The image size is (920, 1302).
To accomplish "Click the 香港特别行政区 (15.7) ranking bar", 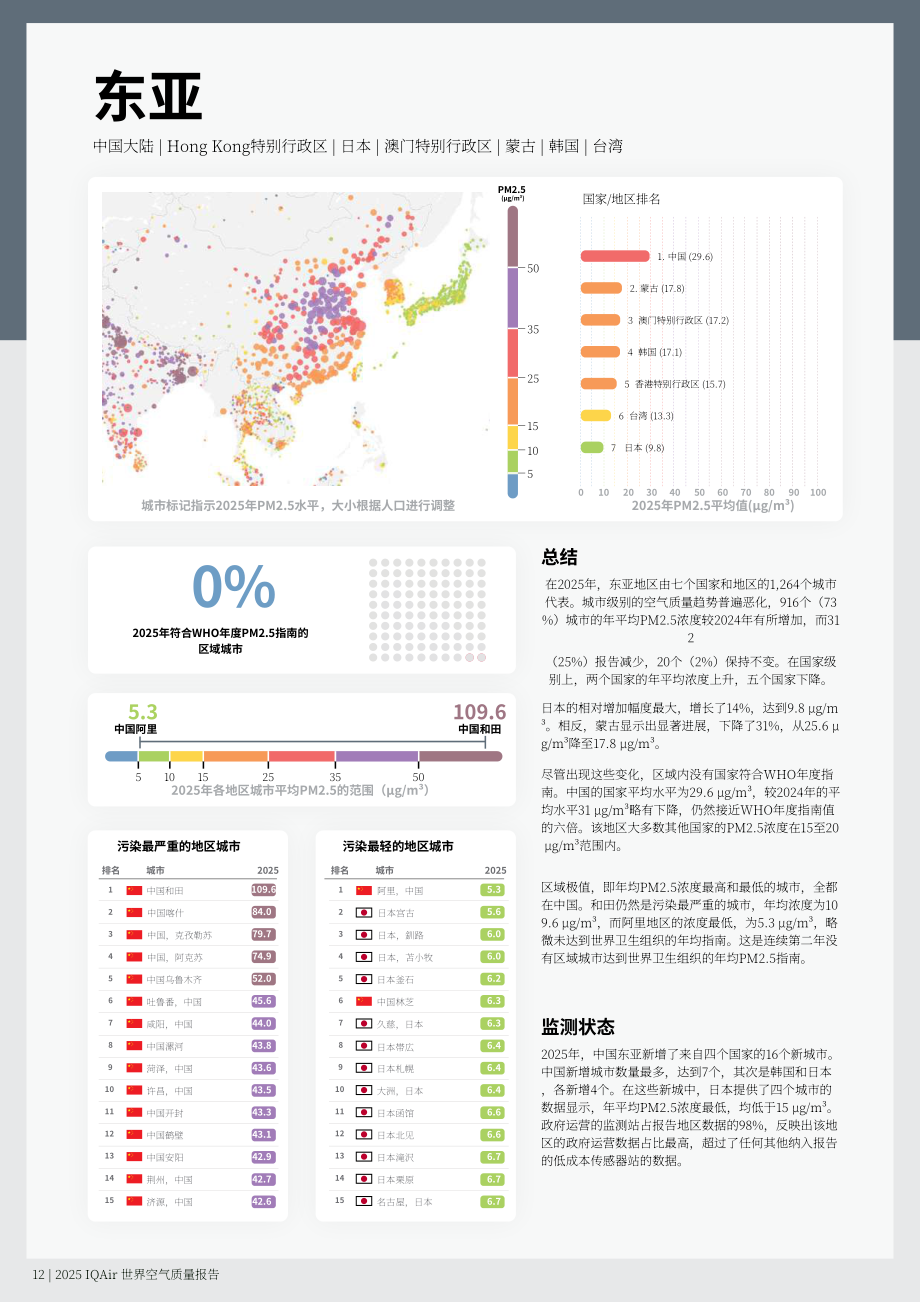I will 599,383.
